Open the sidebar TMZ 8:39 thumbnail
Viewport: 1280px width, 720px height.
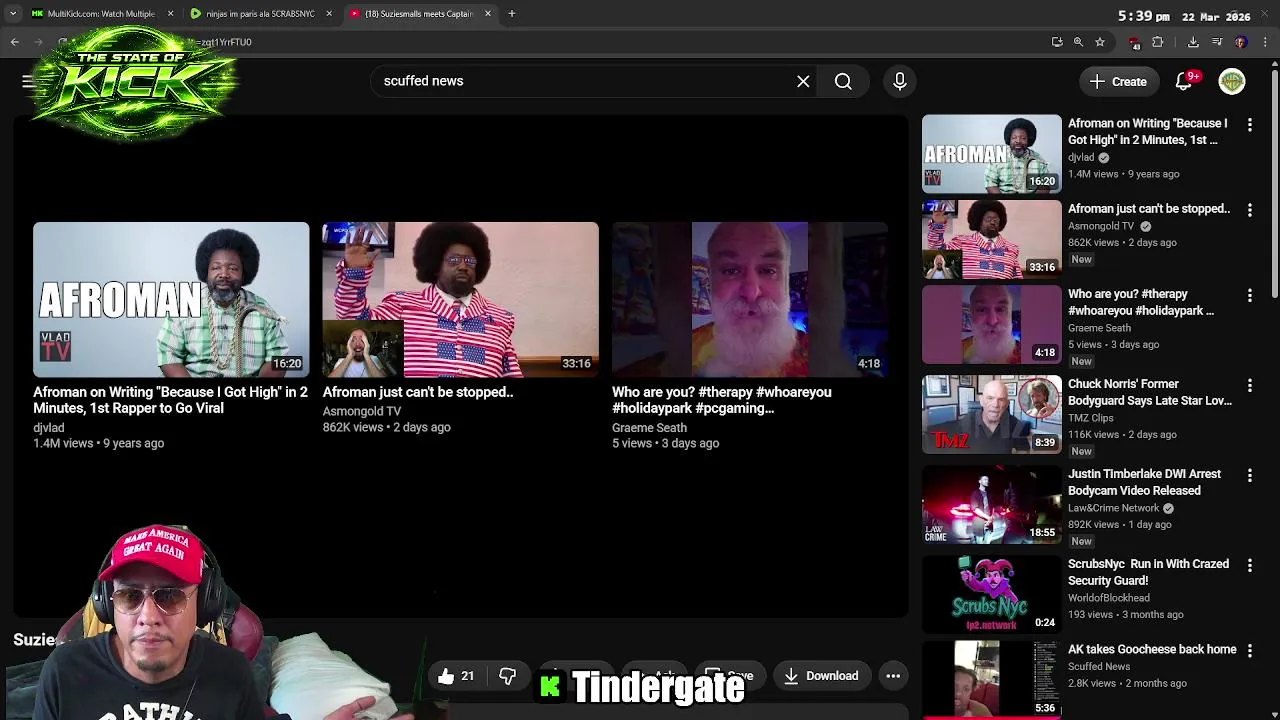(x=991, y=414)
